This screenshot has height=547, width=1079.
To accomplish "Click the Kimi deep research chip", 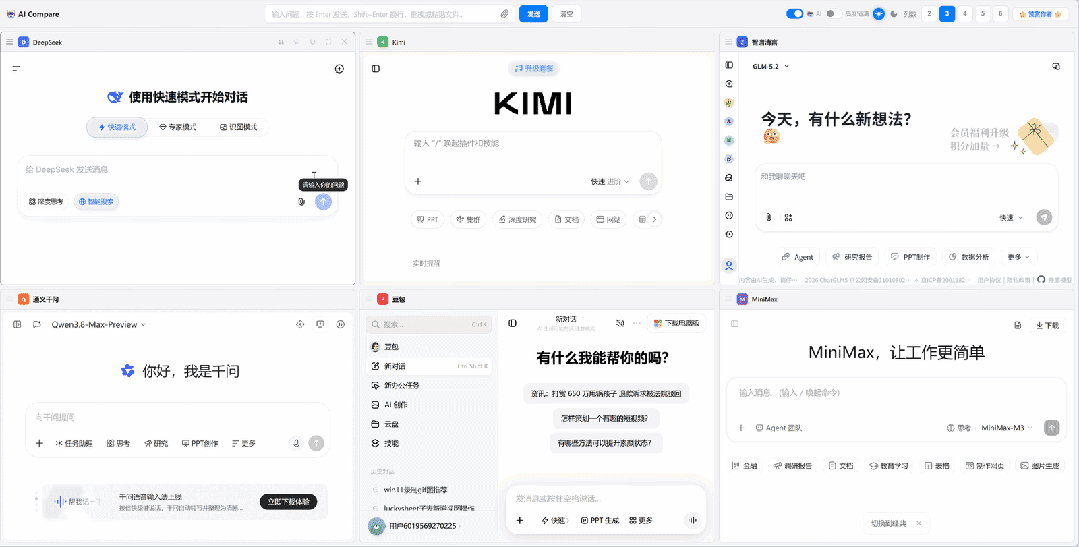I will (517, 219).
